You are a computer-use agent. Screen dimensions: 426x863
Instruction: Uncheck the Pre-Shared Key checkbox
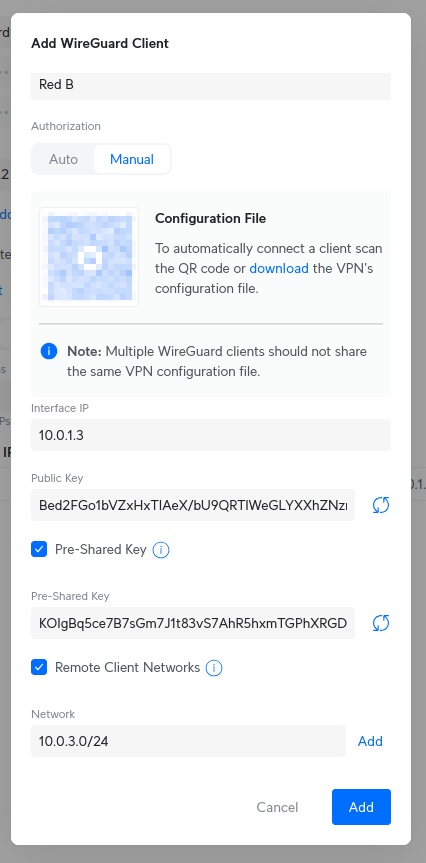(x=39, y=549)
